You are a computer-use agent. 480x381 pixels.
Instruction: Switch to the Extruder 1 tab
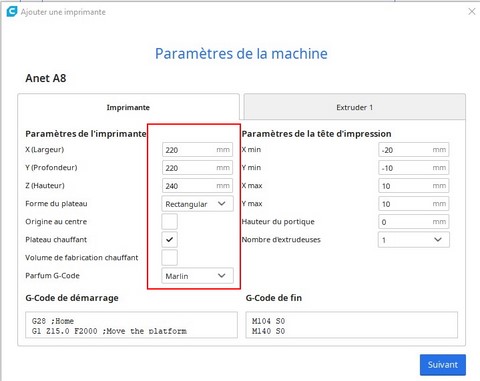(355, 107)
